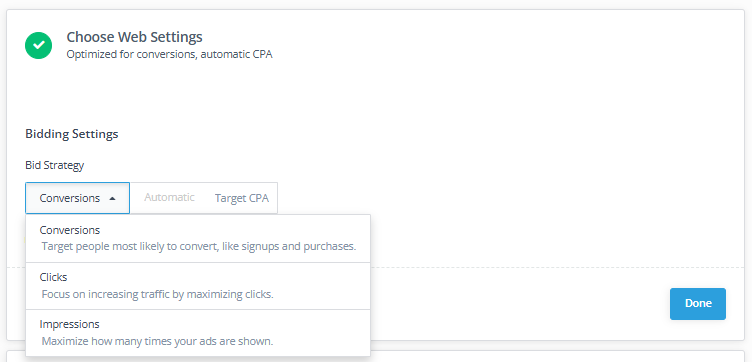Collapse the Bid Strategy Conversions dropdown

[x=77, y=198]
